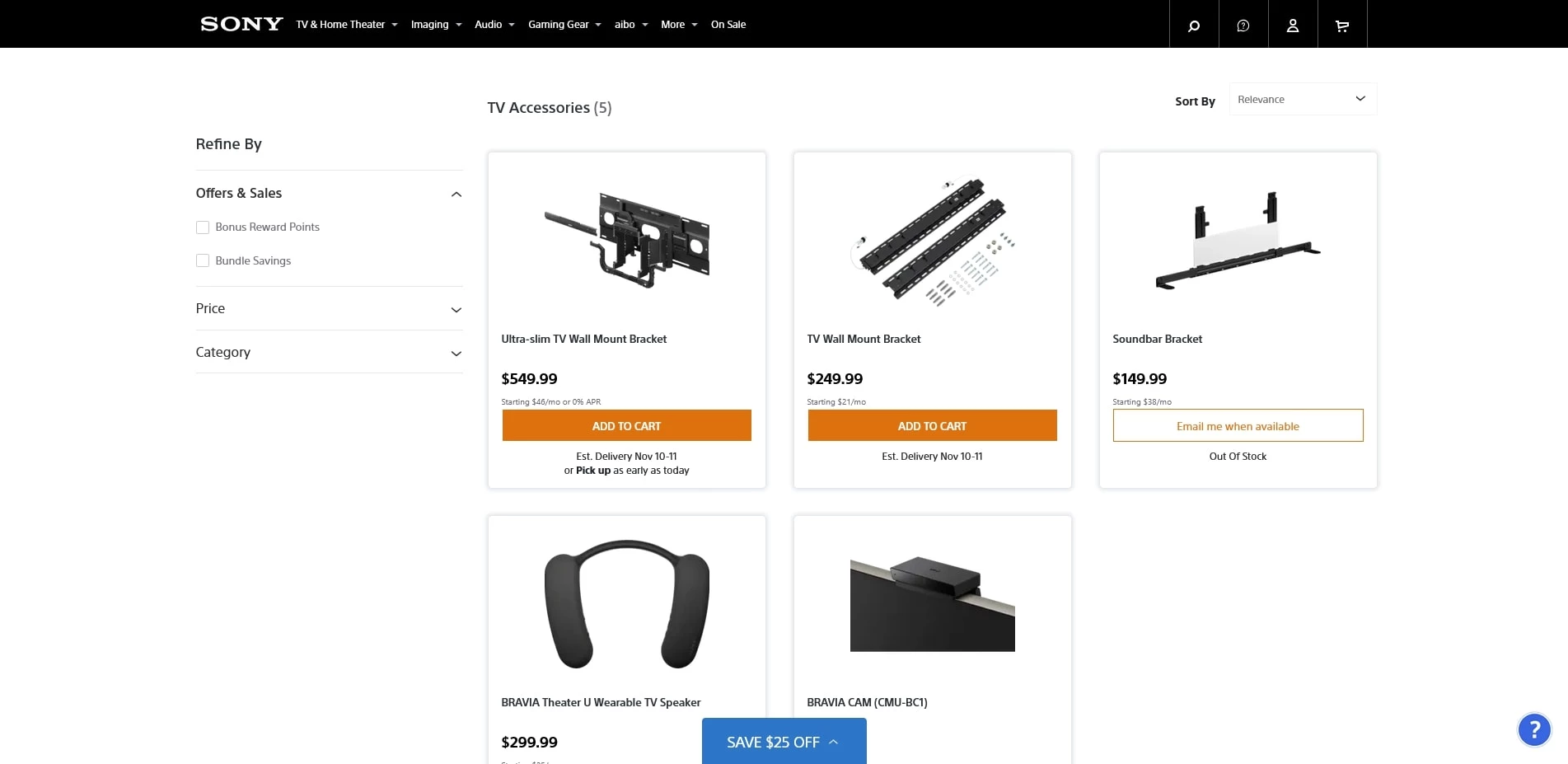1568x764 pixels.
Task: Tick the Bundle Savings checkbox
Action: [203, 260]
